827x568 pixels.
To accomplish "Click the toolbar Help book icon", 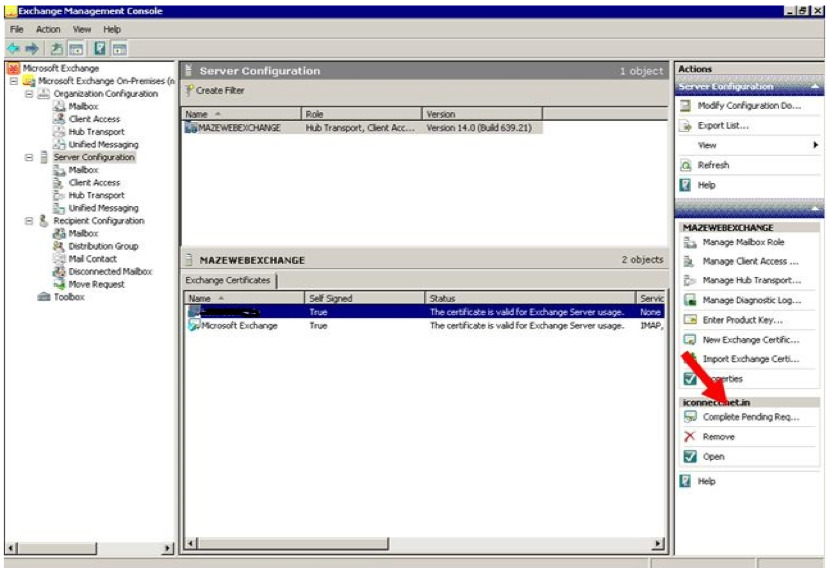I will click(100, 49).
